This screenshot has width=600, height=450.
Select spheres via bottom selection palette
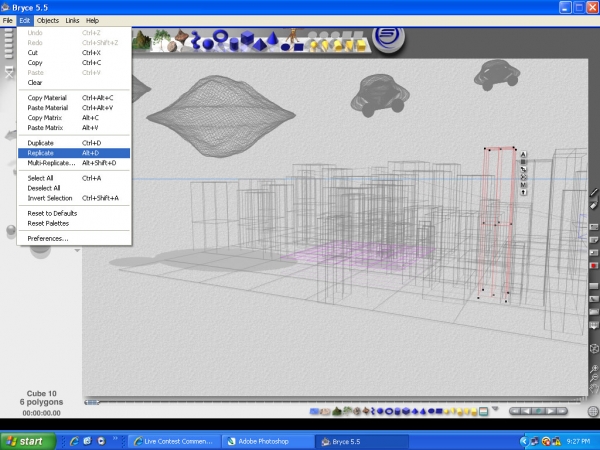pos(380,411)
